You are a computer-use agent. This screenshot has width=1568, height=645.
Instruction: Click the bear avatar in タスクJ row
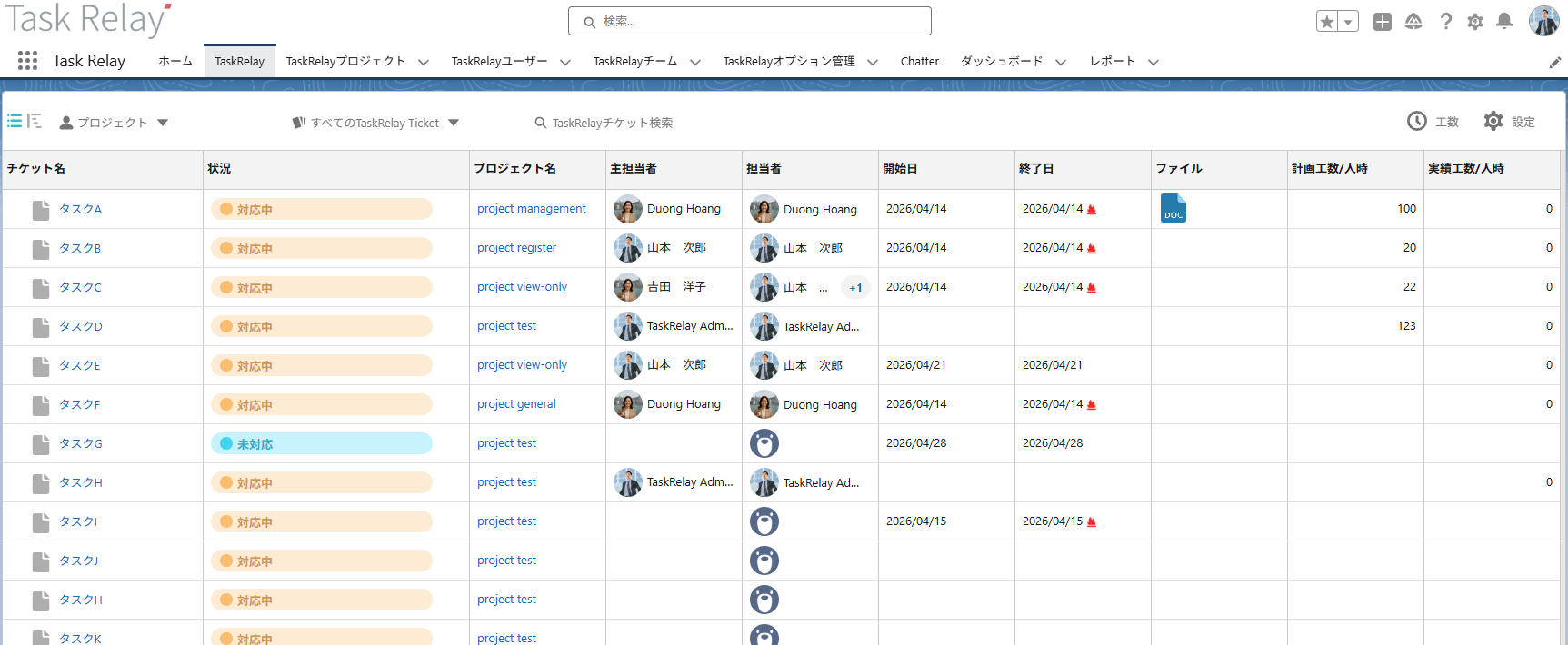pyautogui.click(x=764, y=561)
